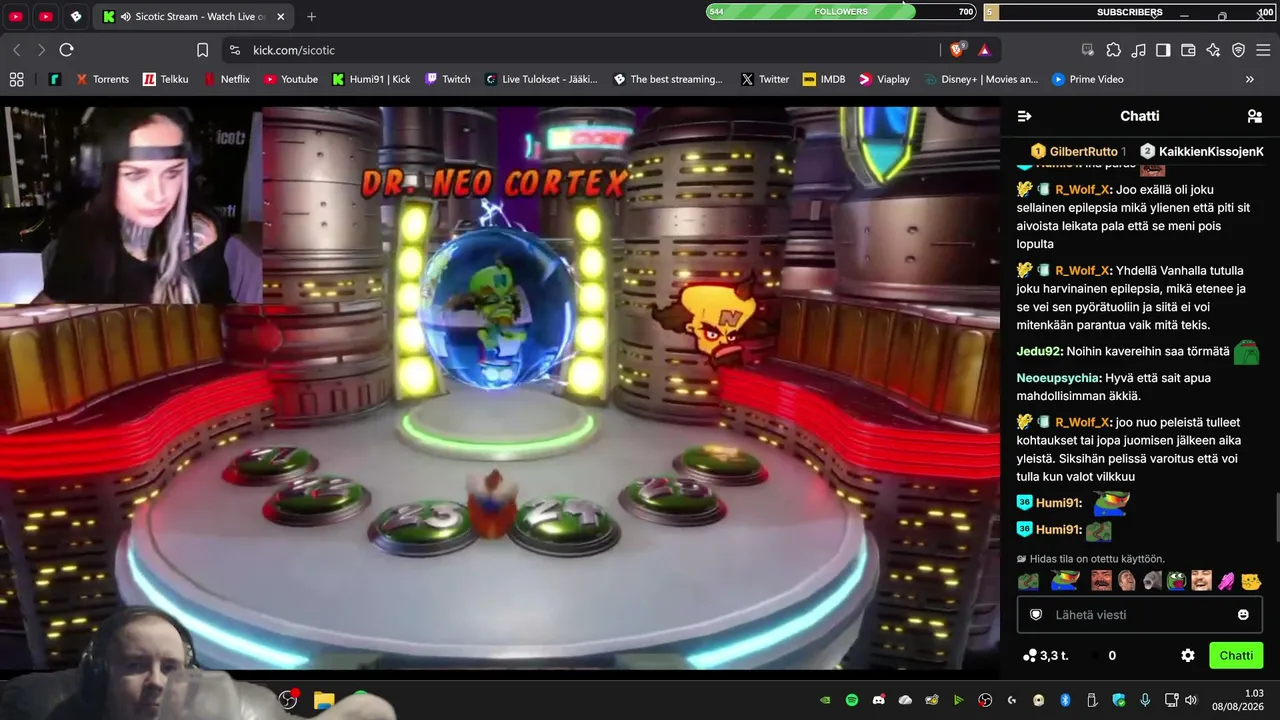Open the Twitch bookmark
This screenshot has width=1280, height=720.
pyautogui.click(x=447, y=79)
